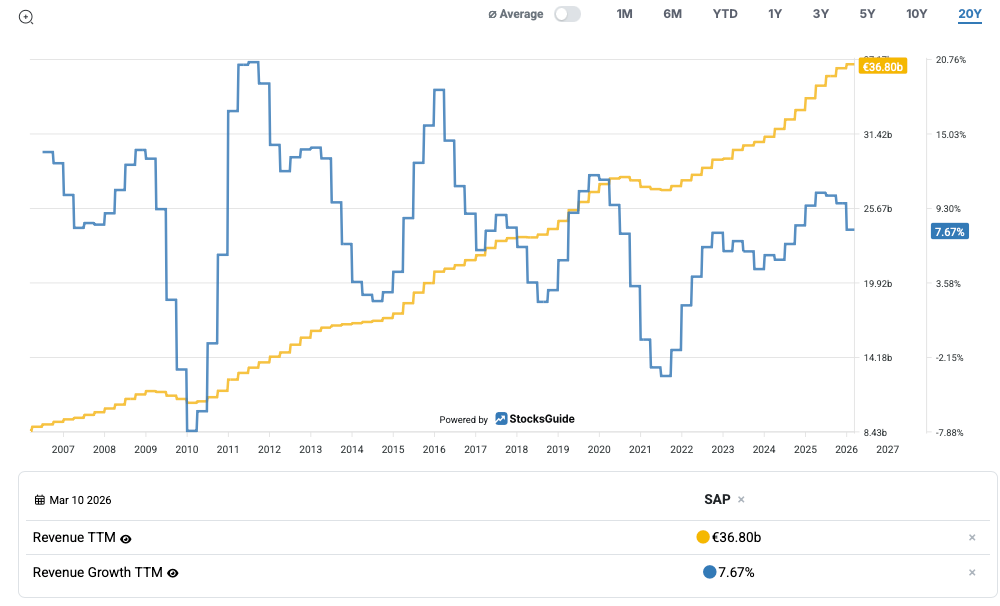This screenshot has width=1000, height=606.
Task: Remove the Revenue Growth TTM row
Action: (971, 573)
